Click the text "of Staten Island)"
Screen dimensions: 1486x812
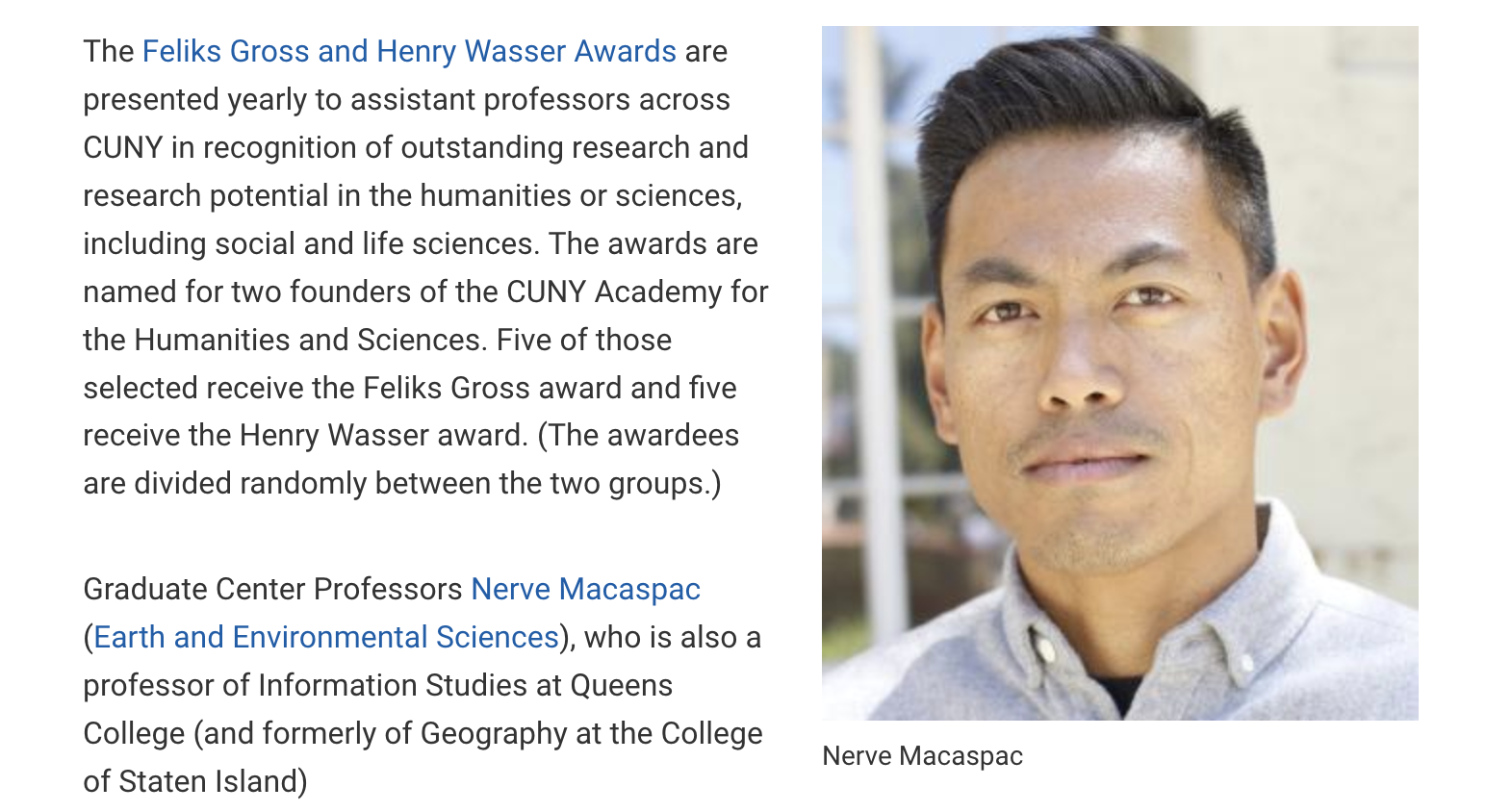[x=195, y=781]
